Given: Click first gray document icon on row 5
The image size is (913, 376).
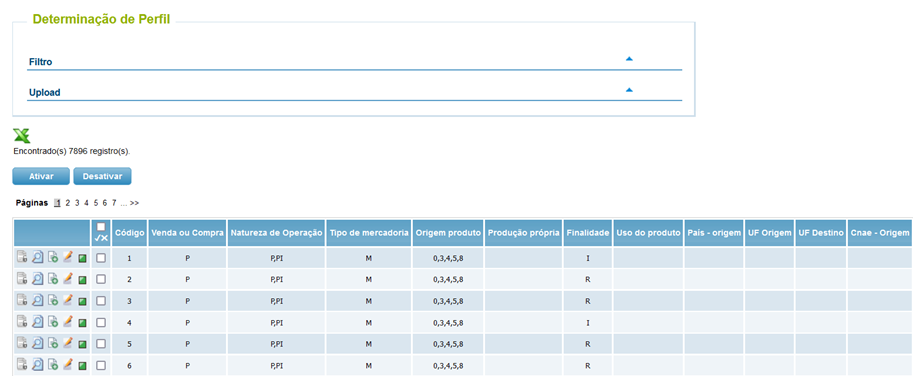Looking at the screenshot, I should 22,344.
